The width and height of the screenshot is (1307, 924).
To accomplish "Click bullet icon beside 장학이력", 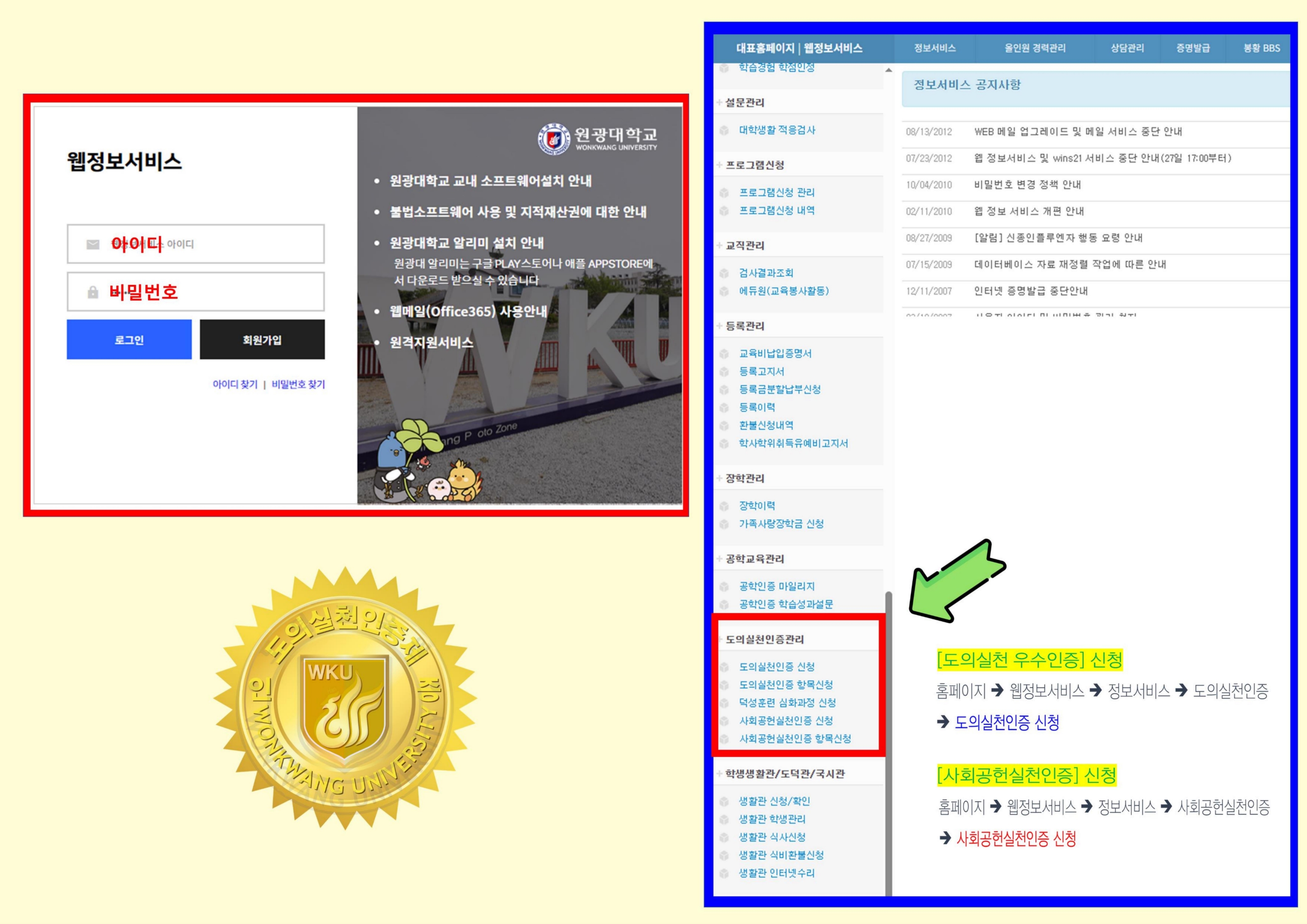I will (x=724, y=506).
